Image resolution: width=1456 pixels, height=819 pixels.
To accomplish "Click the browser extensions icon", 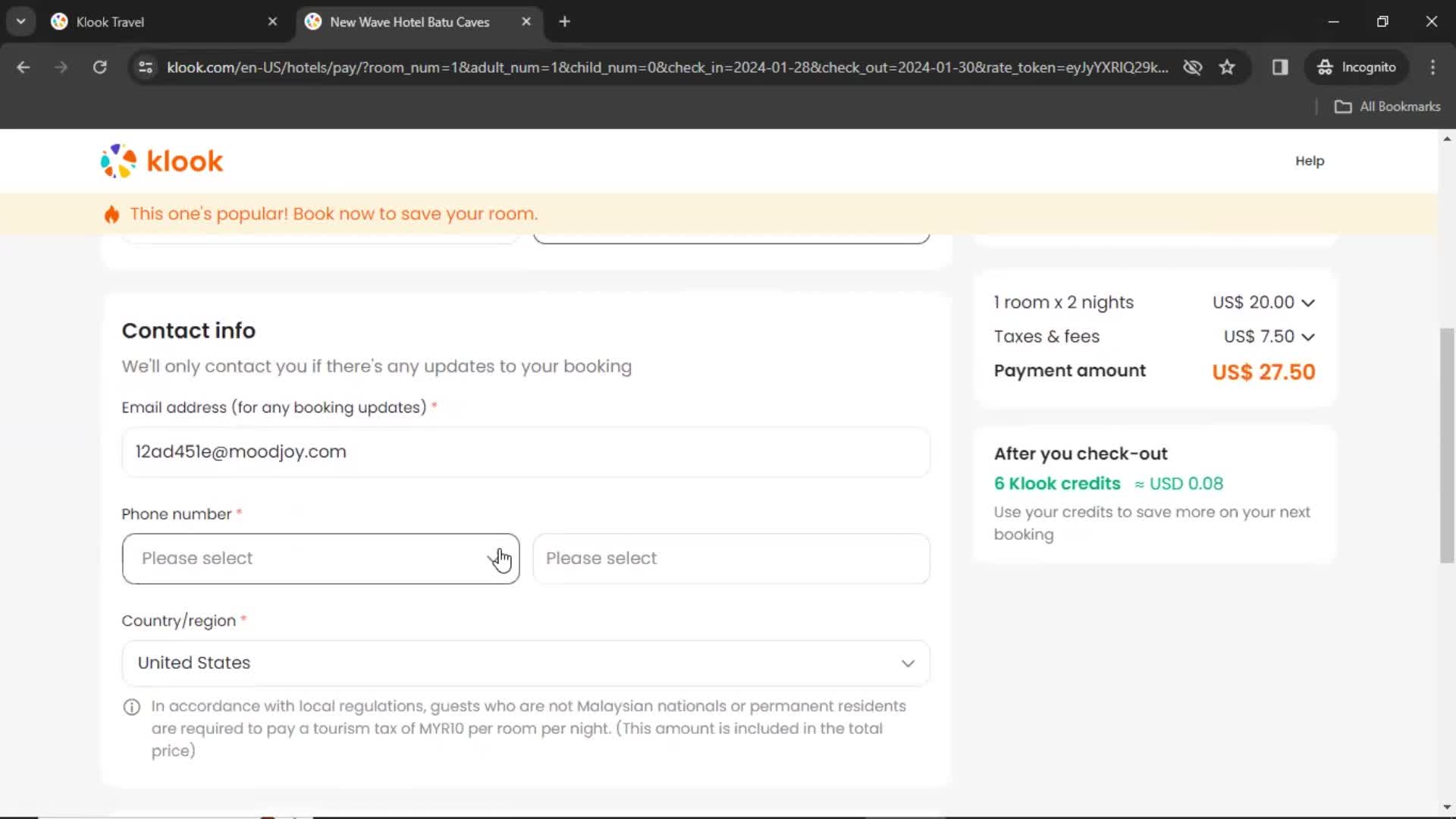I will pos(1281,67).
